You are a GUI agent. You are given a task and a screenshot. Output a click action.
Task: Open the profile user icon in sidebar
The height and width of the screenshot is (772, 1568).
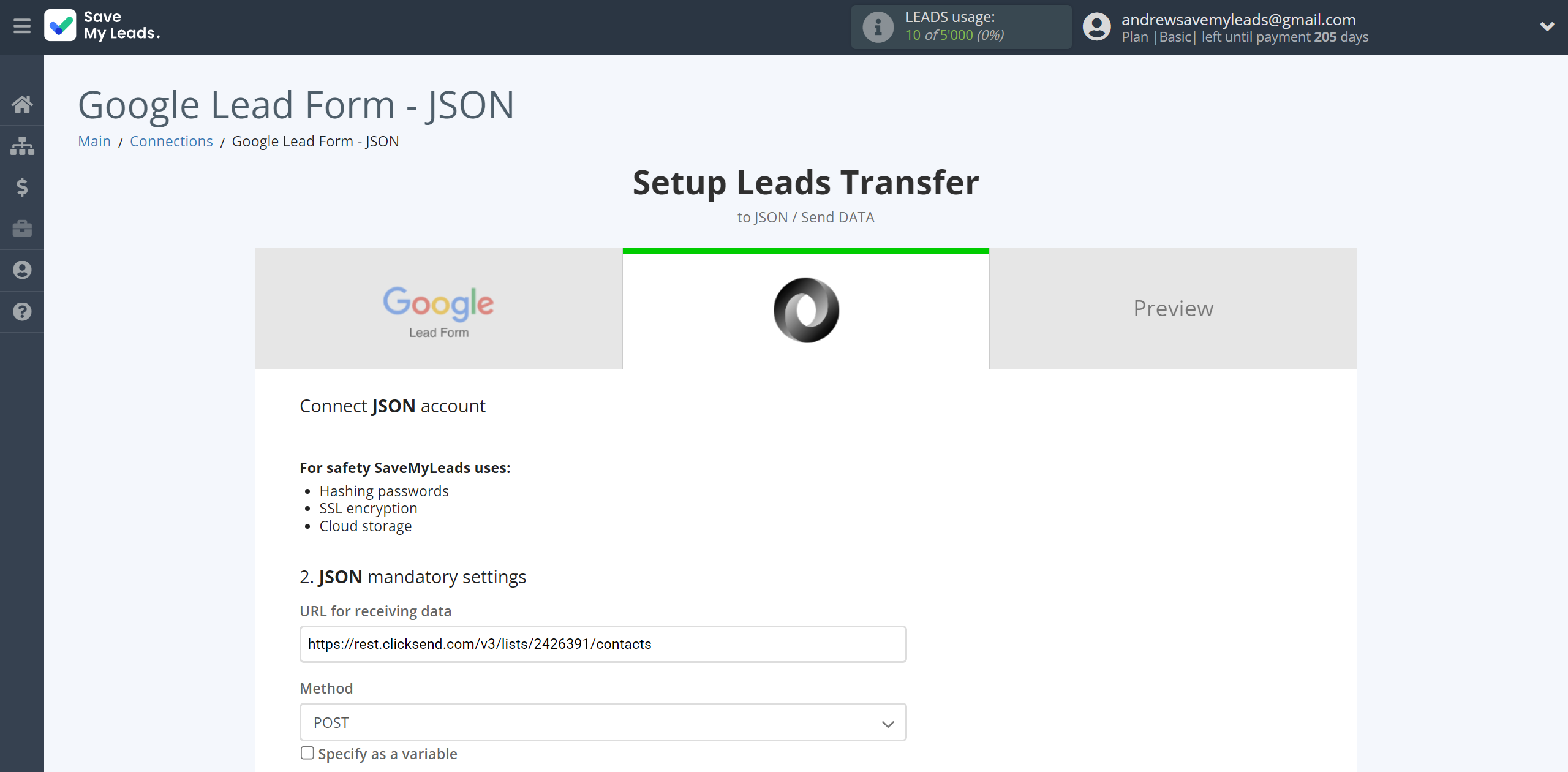pos(22,270)
